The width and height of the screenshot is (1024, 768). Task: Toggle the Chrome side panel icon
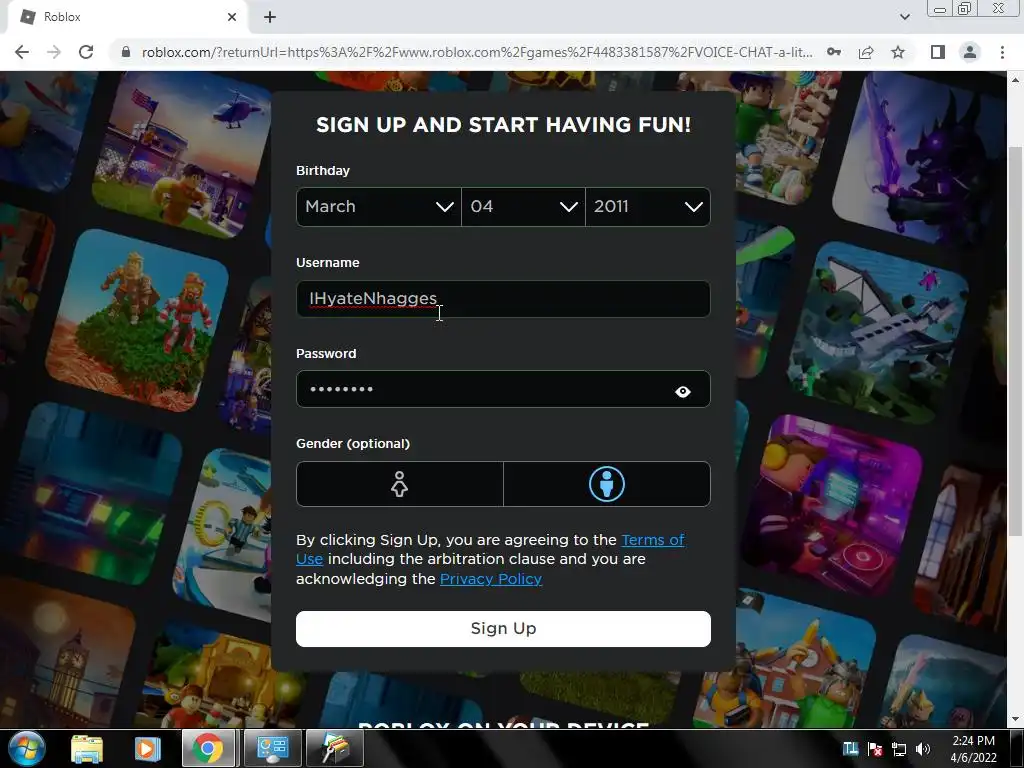click(938, 52)
